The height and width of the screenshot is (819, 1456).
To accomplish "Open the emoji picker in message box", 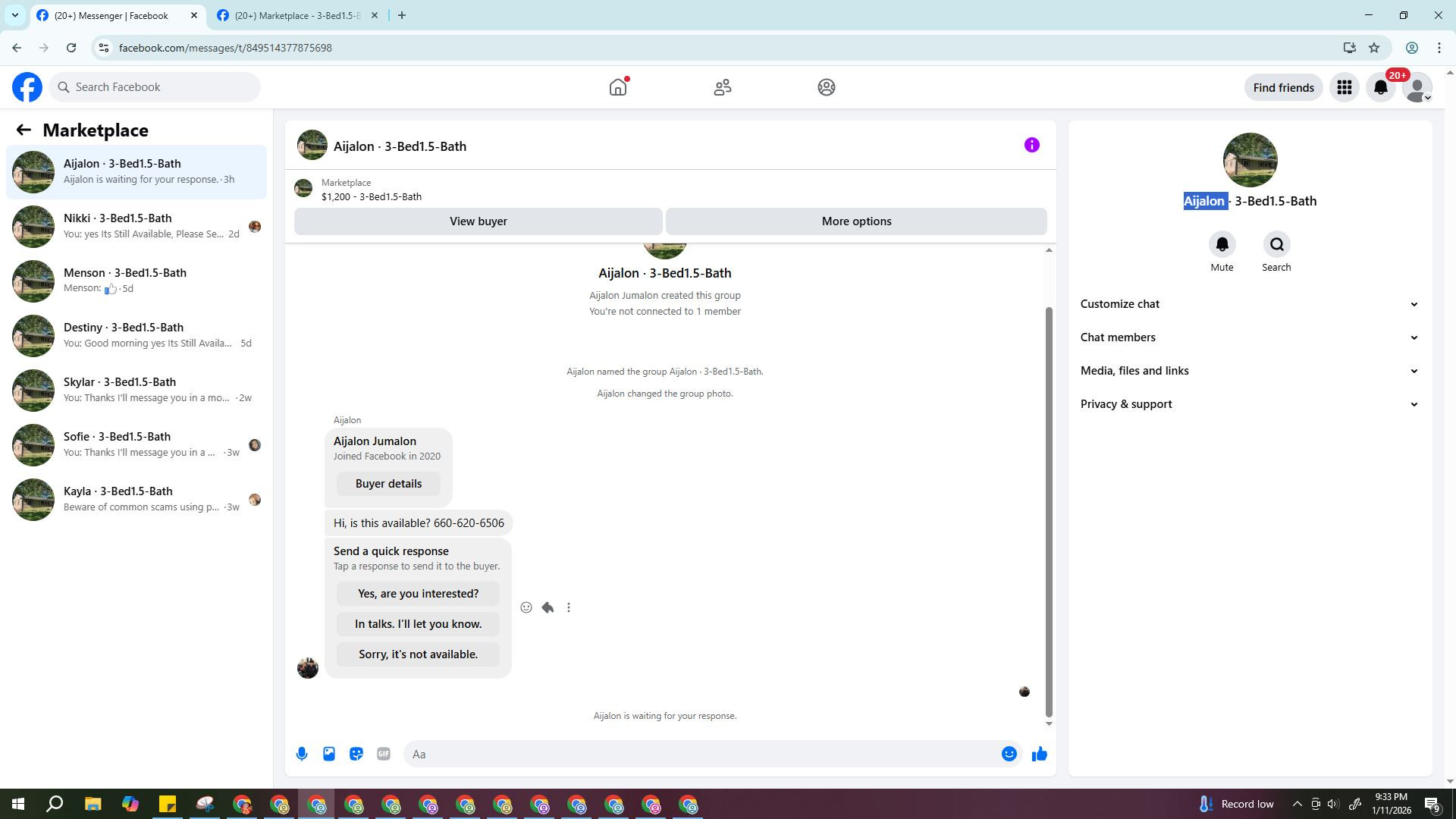I will 1009,754.
